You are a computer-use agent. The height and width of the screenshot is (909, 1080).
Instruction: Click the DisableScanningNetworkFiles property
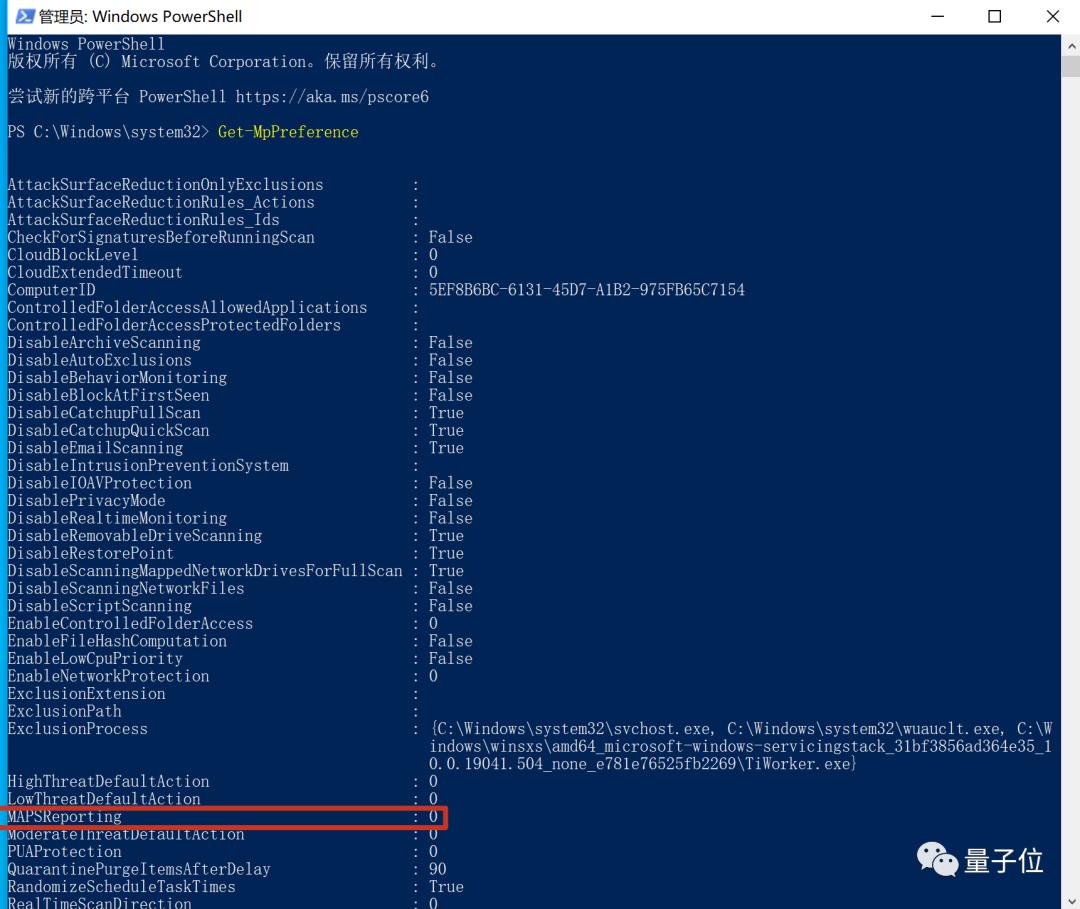pyautogui.click(x=126, y=589)
